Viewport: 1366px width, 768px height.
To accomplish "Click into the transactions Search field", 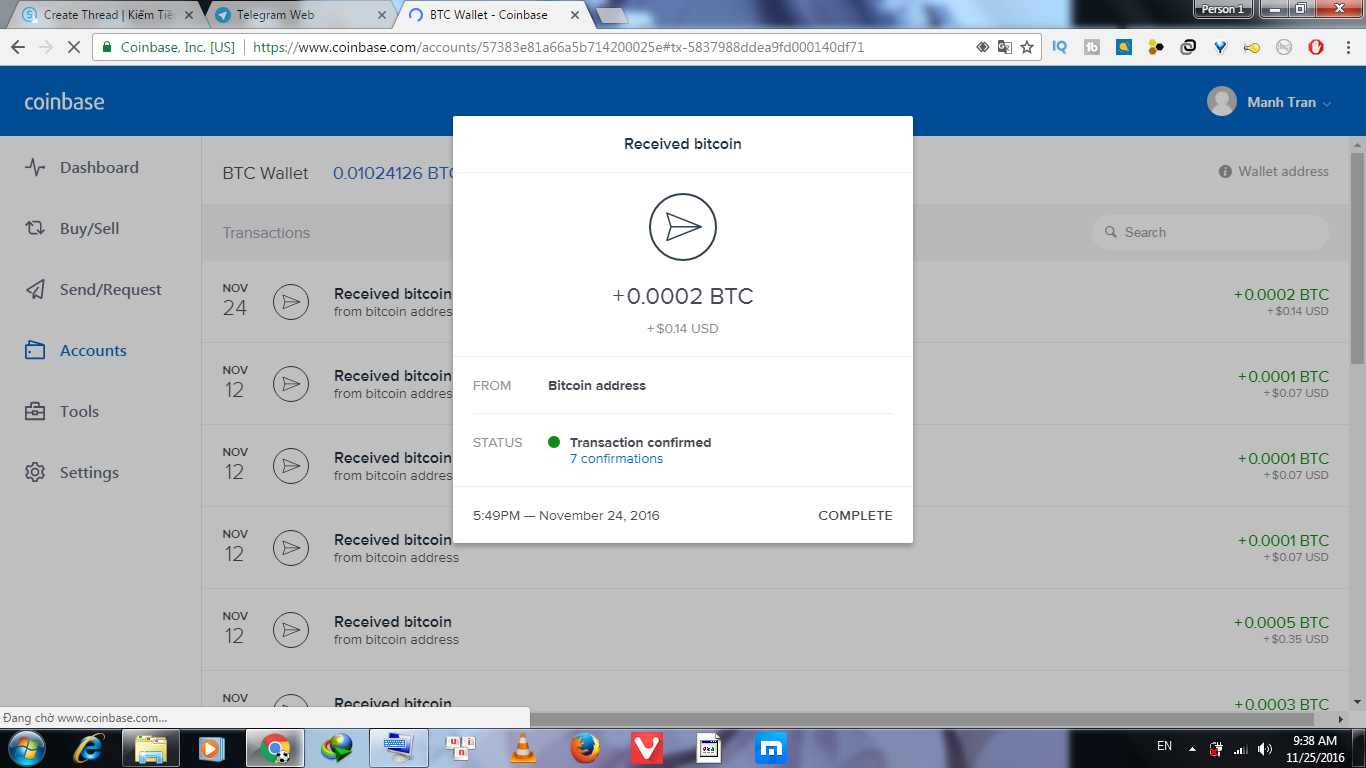I will coord(1210,233).
